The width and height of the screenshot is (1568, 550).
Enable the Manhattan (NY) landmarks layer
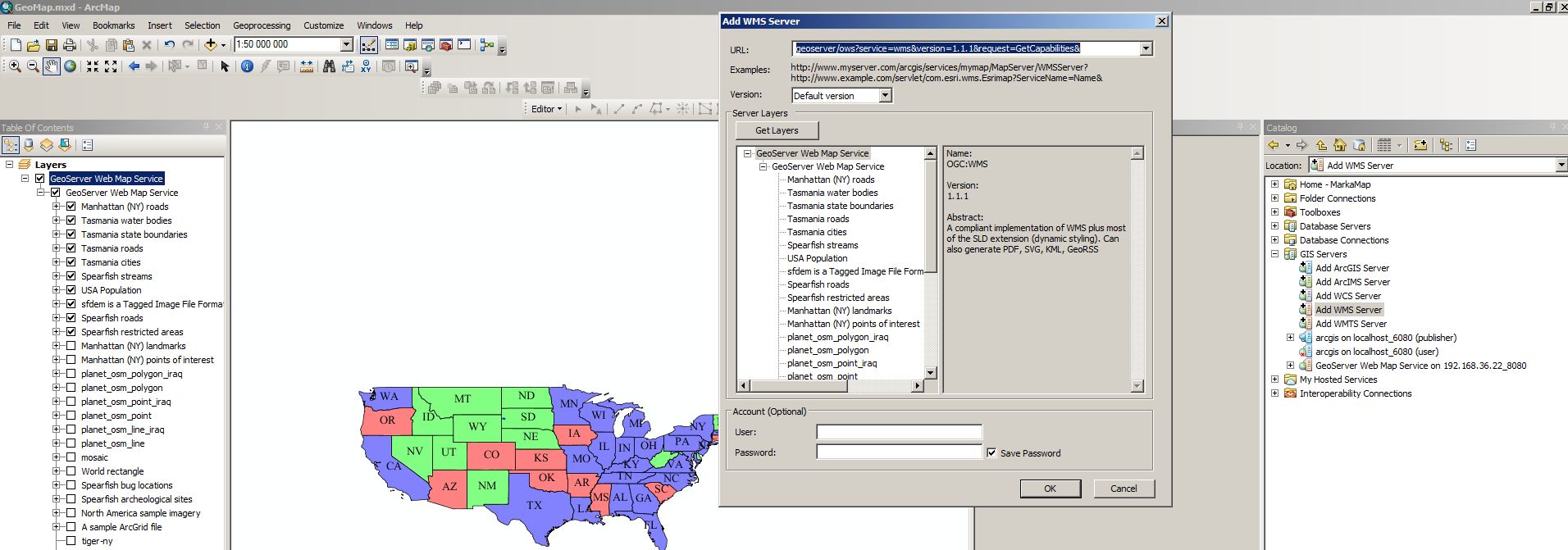71,346
